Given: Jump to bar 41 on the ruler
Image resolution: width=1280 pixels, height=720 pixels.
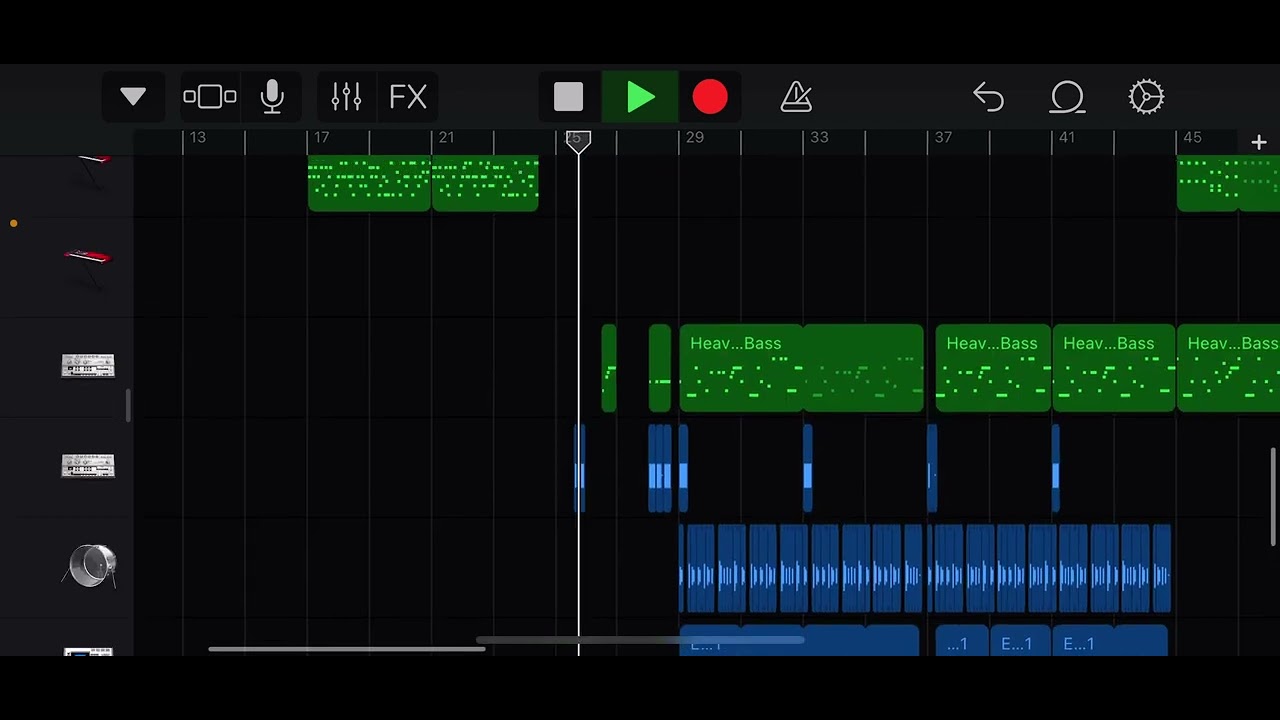Looking at the screenshot, I should coord(1067,138).
